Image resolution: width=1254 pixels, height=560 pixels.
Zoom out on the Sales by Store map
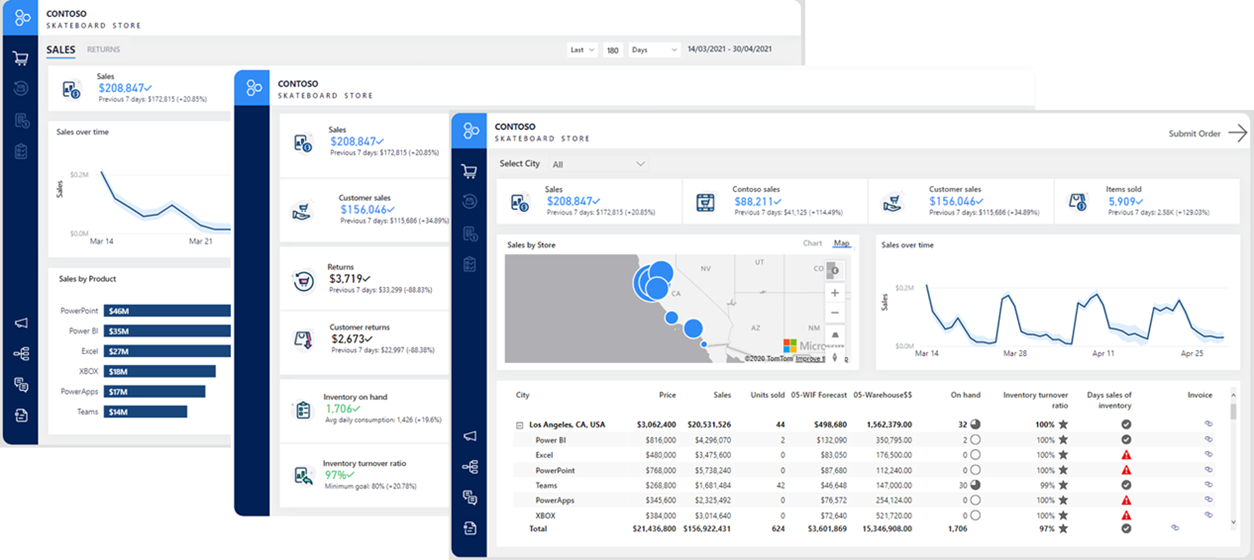(x=836, y=313)
